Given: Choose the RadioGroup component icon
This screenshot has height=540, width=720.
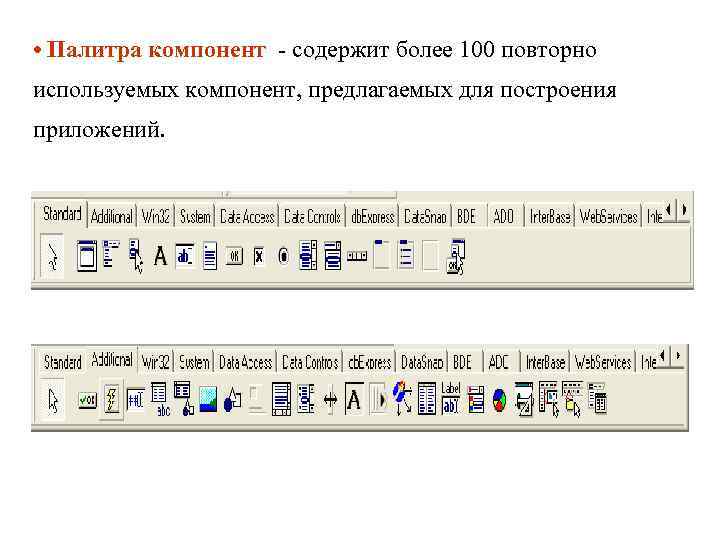Looking at the screenshot, I should tap(406, 254).
